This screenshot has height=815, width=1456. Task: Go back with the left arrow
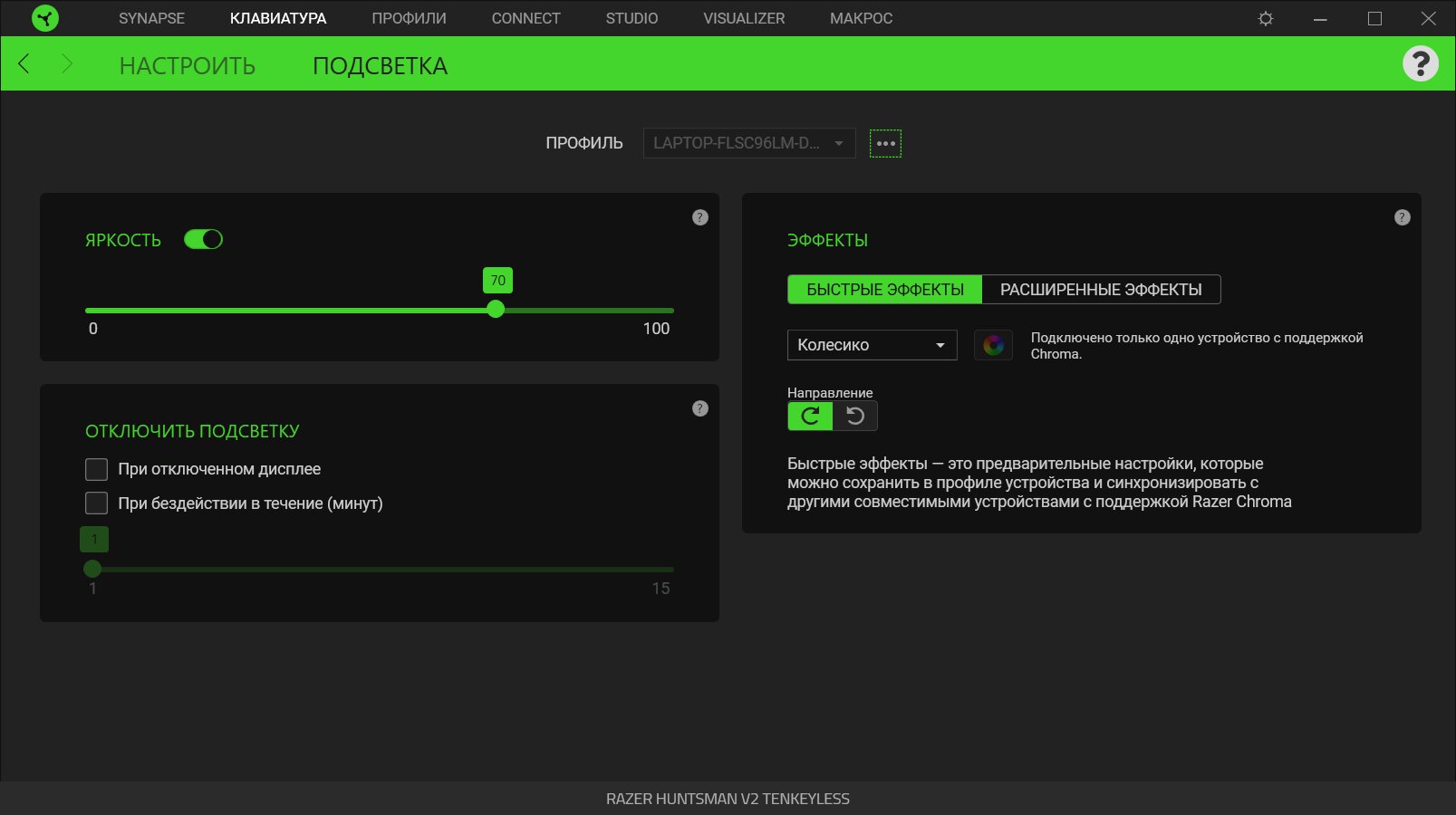tap(24, 63)
